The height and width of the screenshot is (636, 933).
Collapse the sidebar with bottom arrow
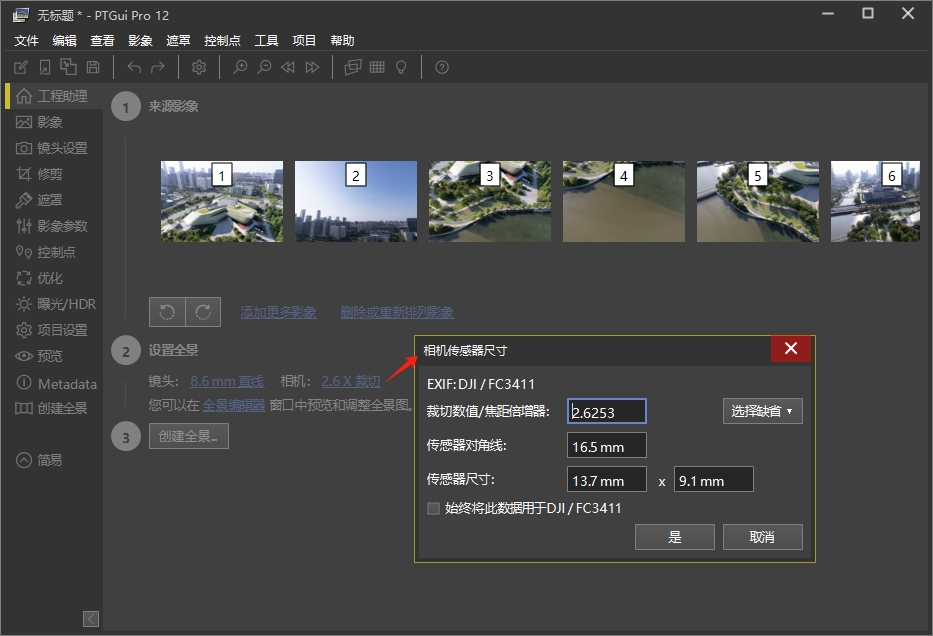click(x=91, y=619)
